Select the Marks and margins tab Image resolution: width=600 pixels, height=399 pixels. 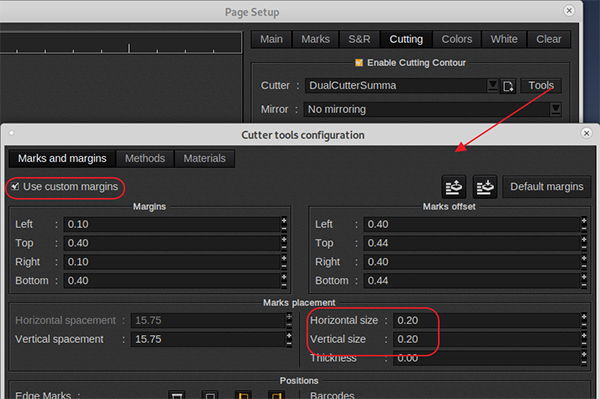coord(62,158)
